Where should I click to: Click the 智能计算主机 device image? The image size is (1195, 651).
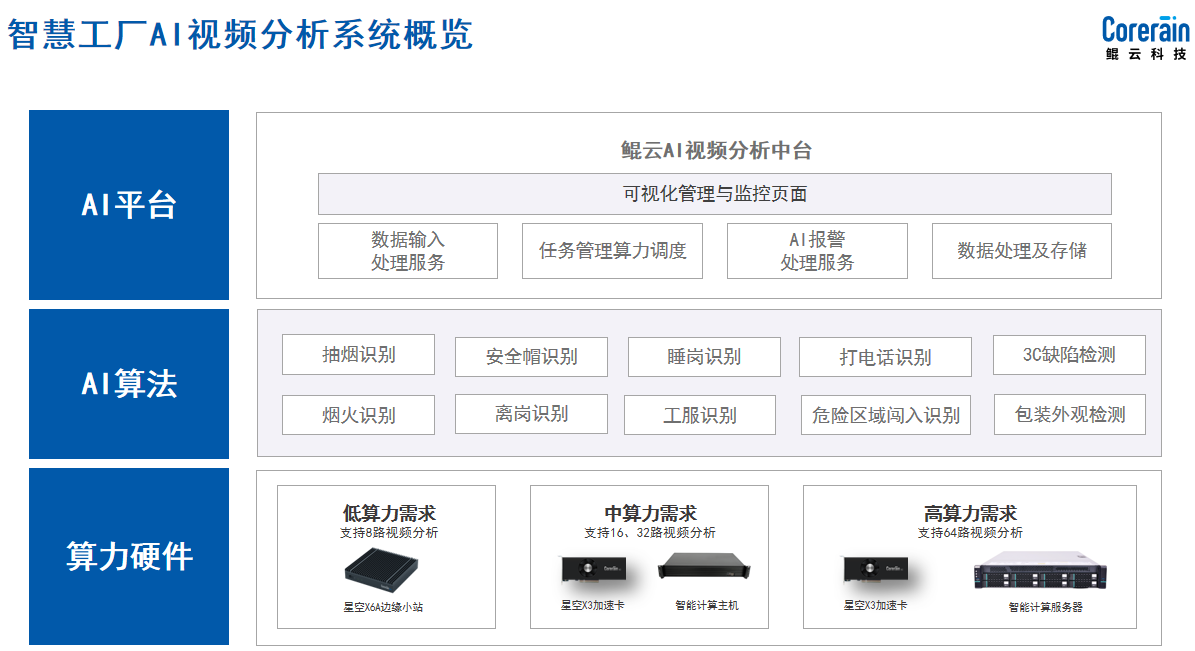coord(704,569)
